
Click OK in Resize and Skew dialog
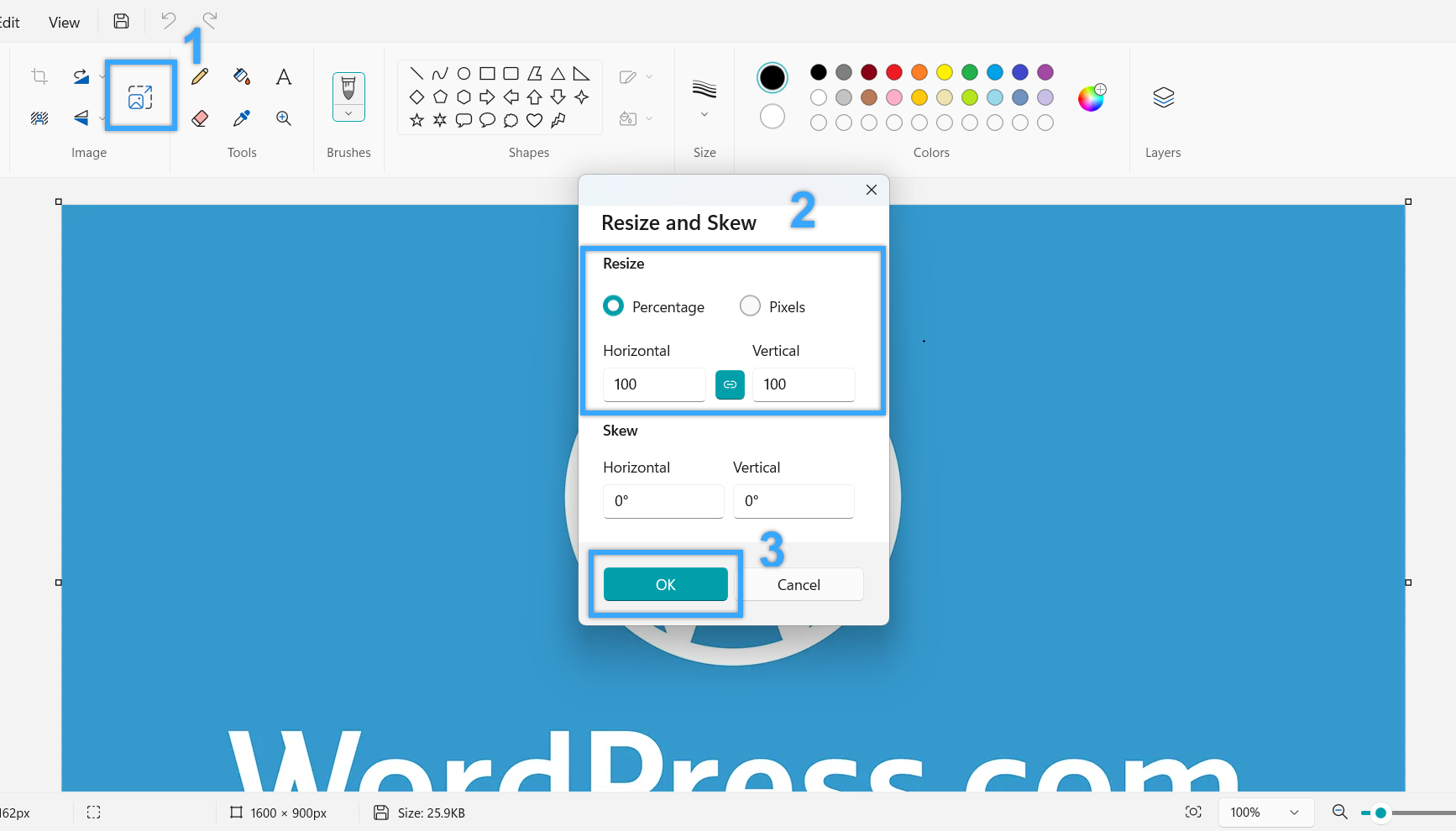(665, 585)
